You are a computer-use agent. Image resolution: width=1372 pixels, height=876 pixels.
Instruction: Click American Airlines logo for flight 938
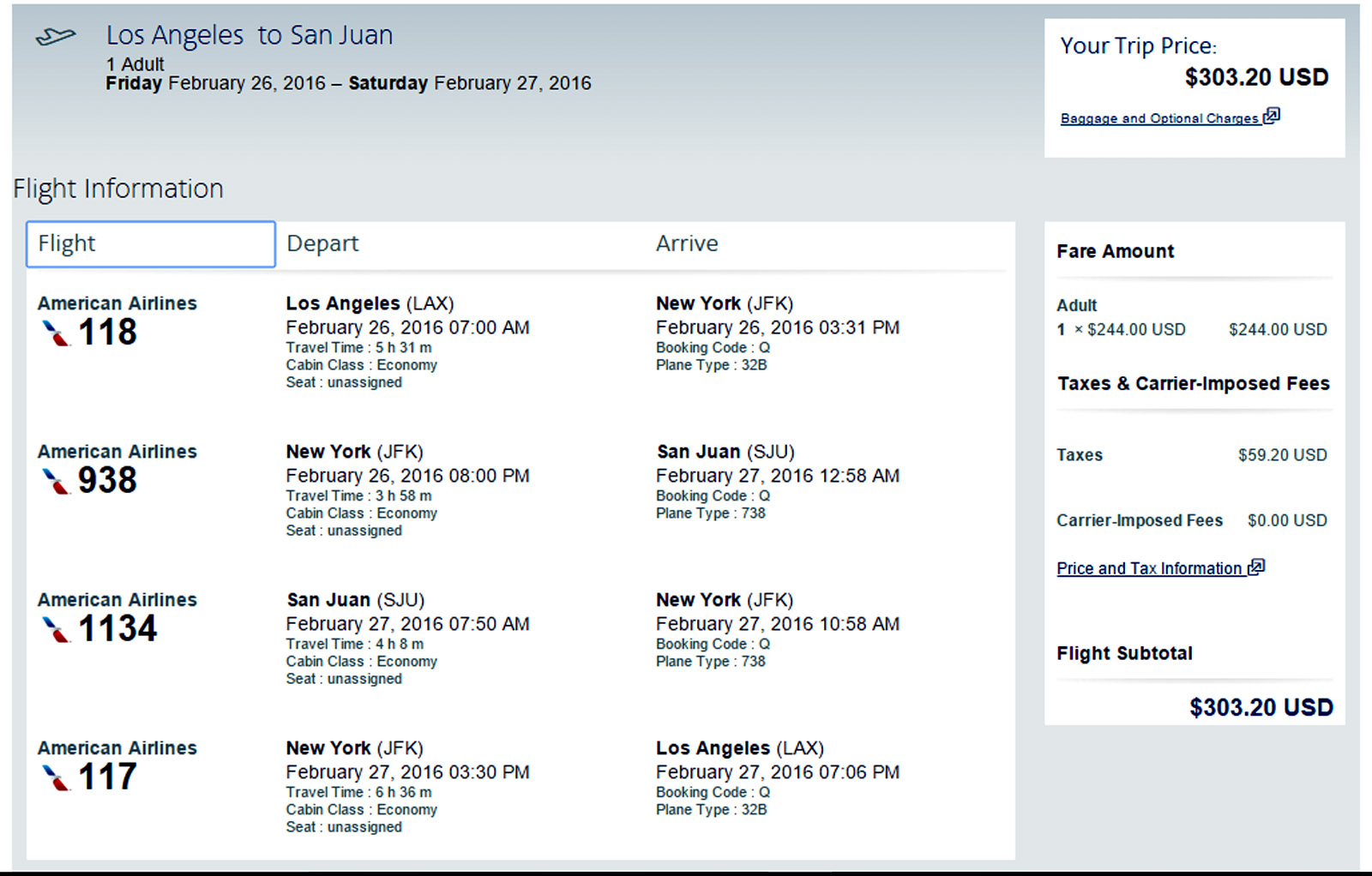pyautogui.click(x=56, y=481)
